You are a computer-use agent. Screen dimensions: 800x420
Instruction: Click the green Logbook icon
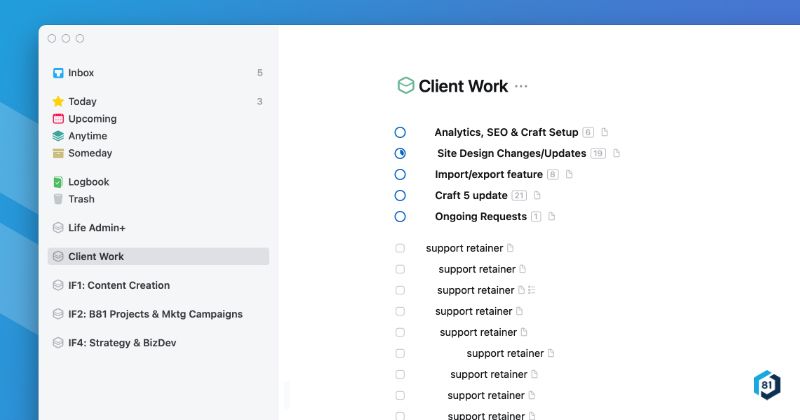pos(58,182)
